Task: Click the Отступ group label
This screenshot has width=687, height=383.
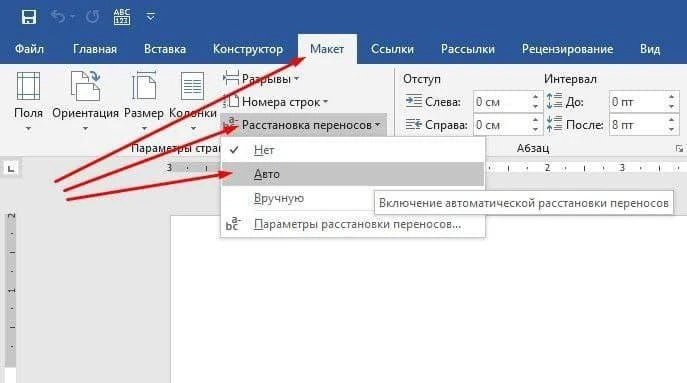Action: click(421, 79)
